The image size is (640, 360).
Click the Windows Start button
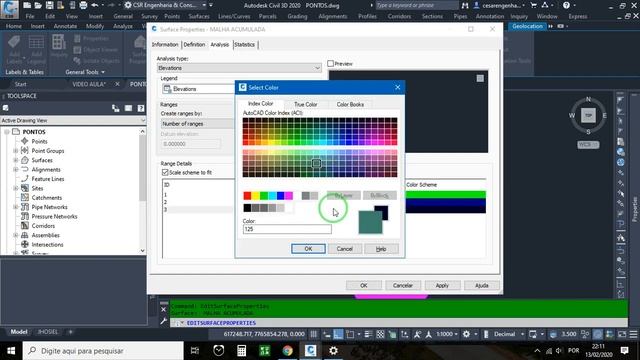click(x=11, y=351)
